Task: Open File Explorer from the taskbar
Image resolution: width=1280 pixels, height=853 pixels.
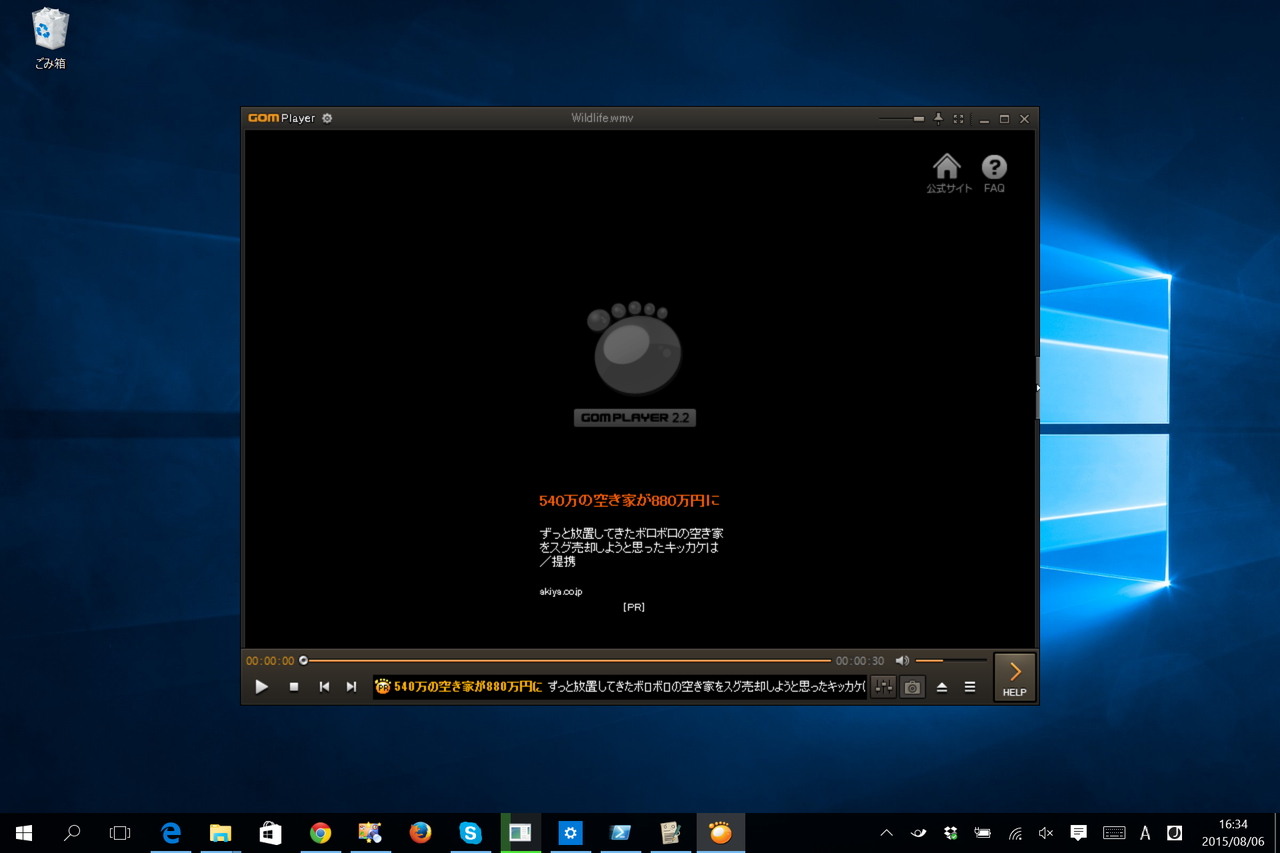Action: [220, 833]
